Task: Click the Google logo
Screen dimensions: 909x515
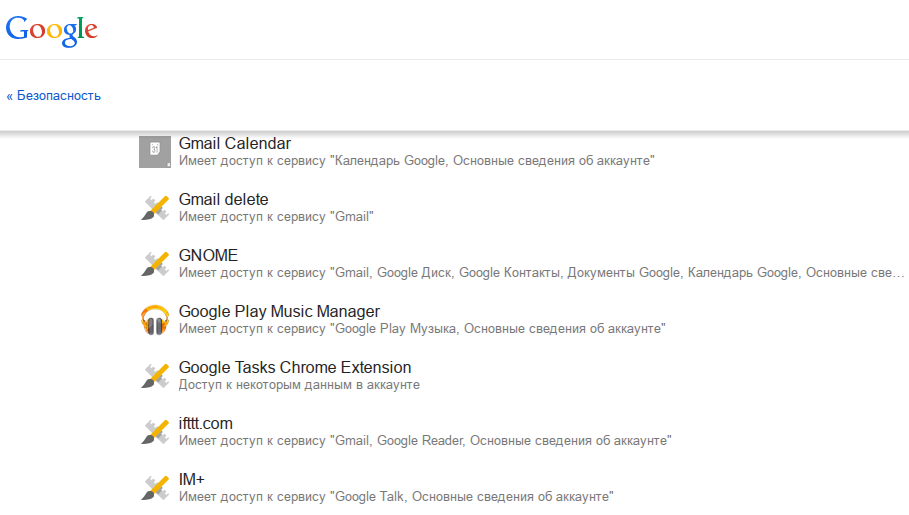Action: (51, 29)
